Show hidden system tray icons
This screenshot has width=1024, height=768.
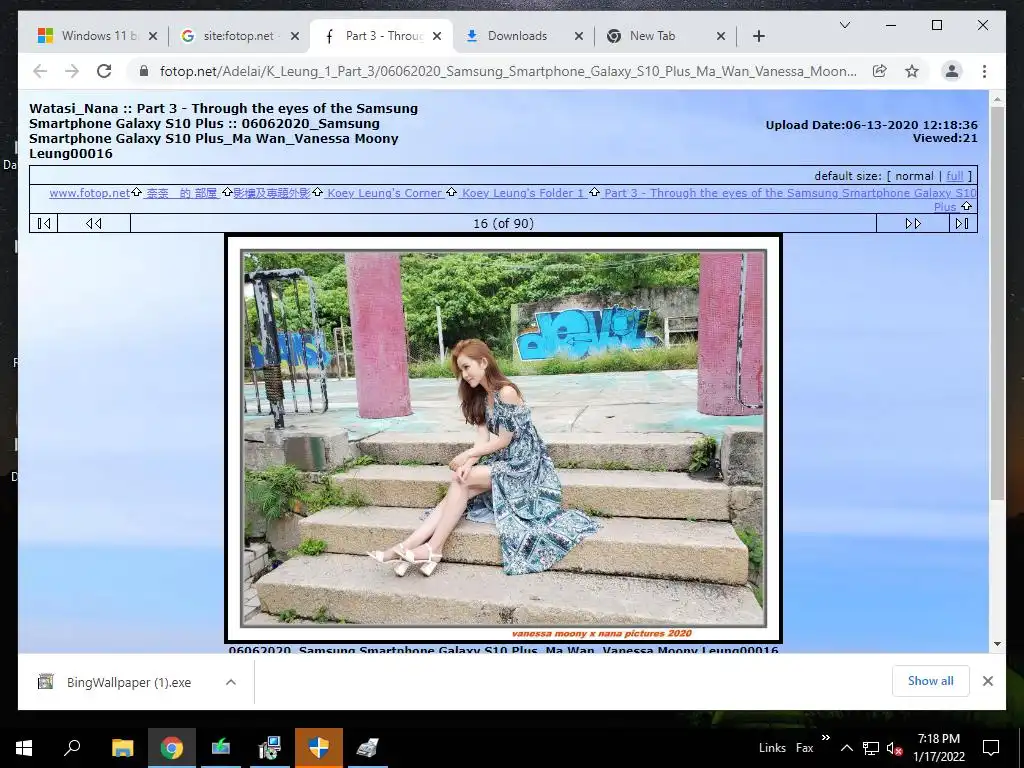846,748
